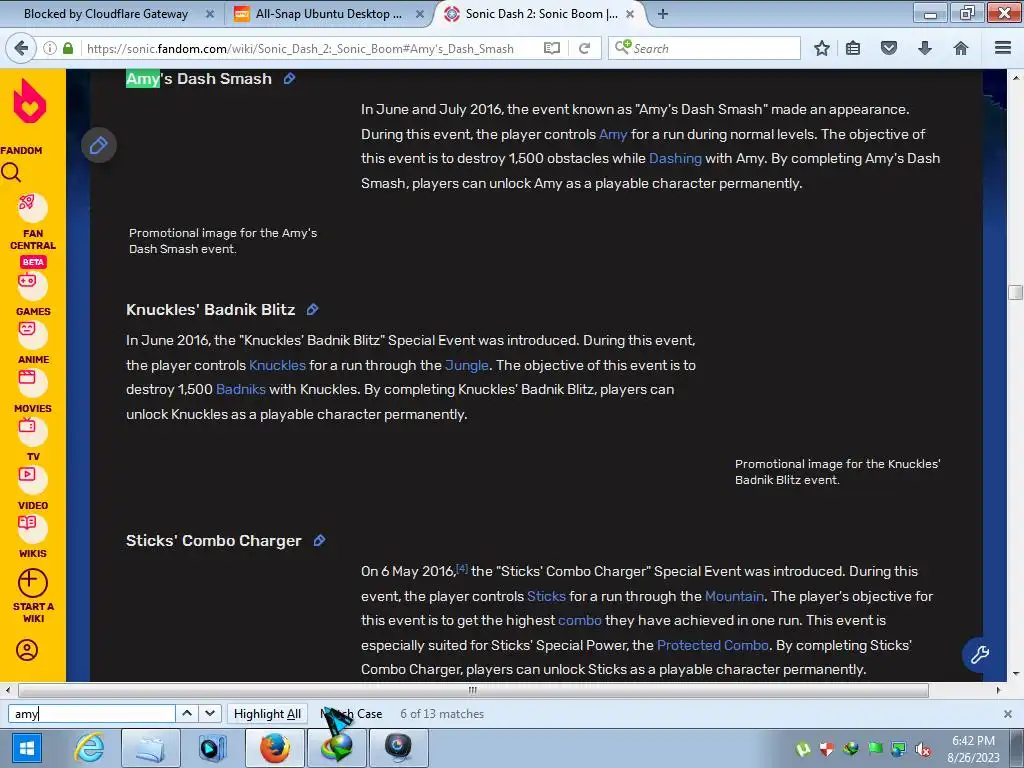Close the All-Snap Ubuntu Desktop tab
This screenshot has height=768, width=1024.
click(420, 14)
